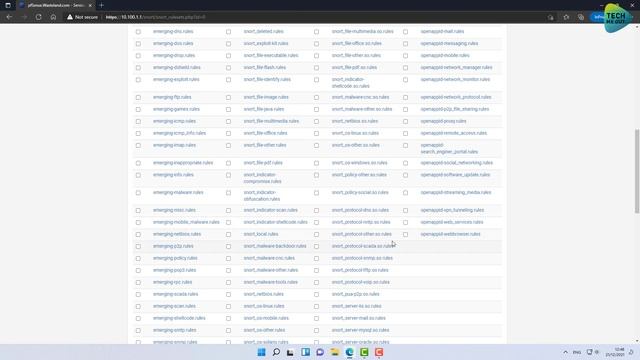Open snort_file-executable.rules link

click(x=271, y=56)
